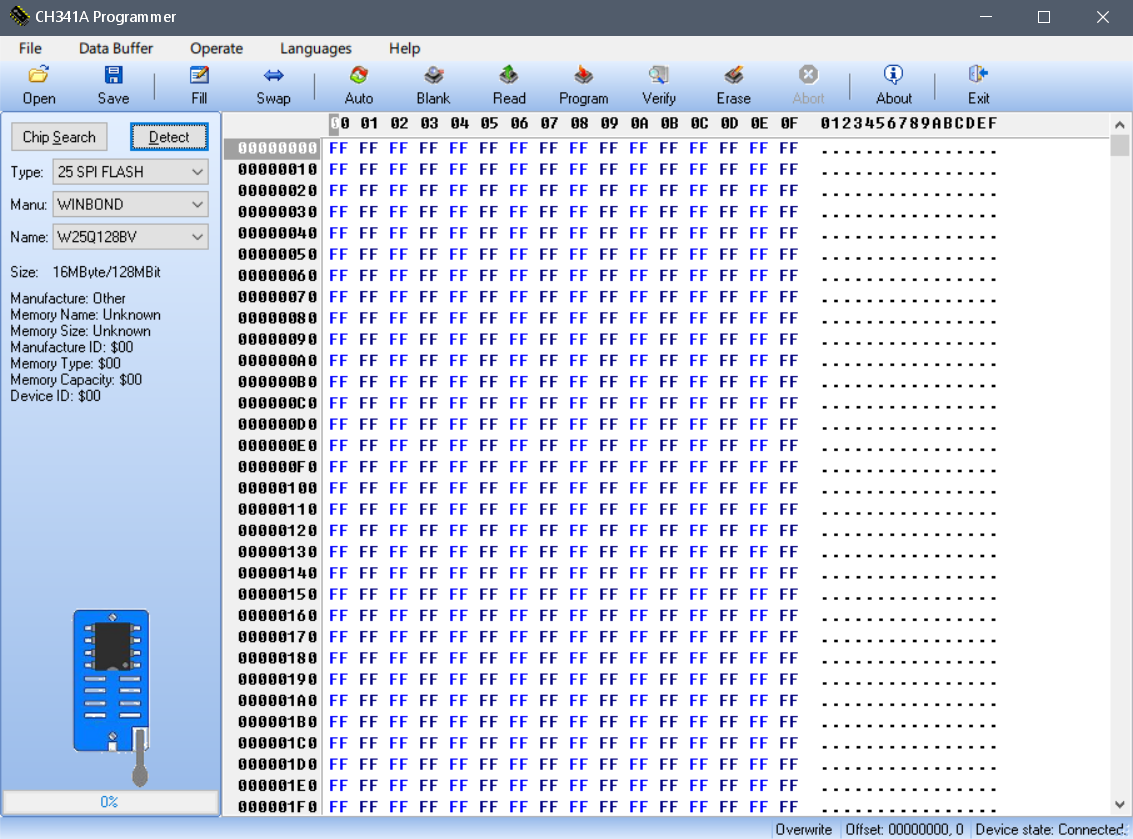
Task: Click the Blank check icon
Action: [433, 75]
